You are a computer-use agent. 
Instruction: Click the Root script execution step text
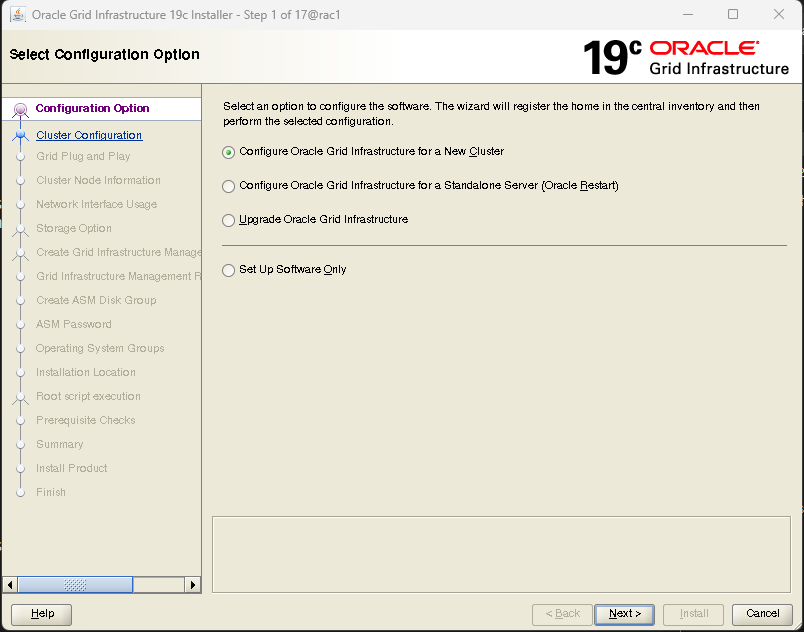tap(88, 397)
